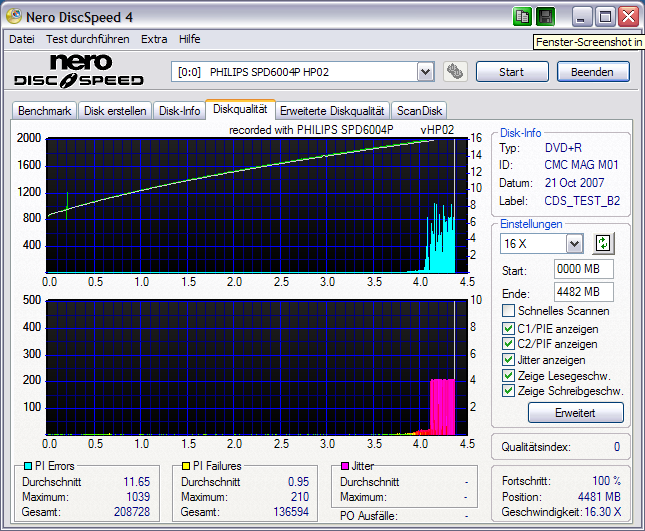Viewport: 645px width, 531px height.
Task: Uncheck C1/PIE anzeigen
Action: tap(508, 328)
